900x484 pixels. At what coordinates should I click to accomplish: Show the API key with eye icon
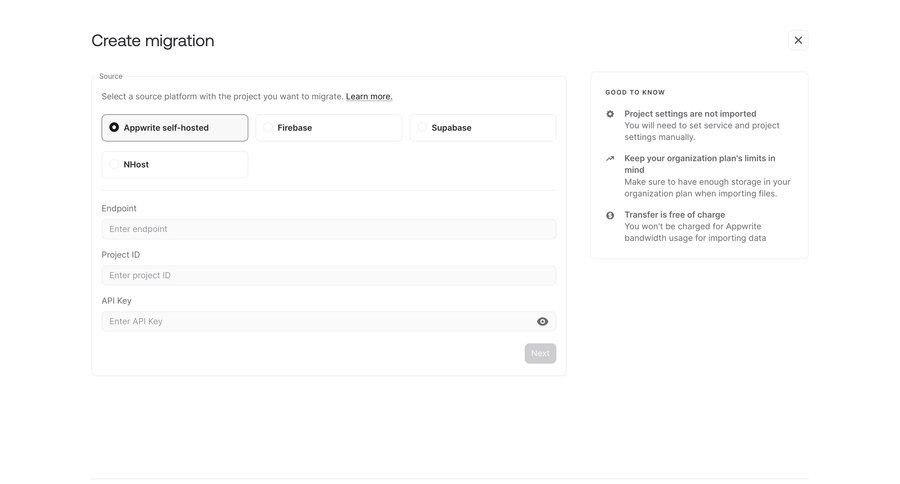(x=542, y=322)
